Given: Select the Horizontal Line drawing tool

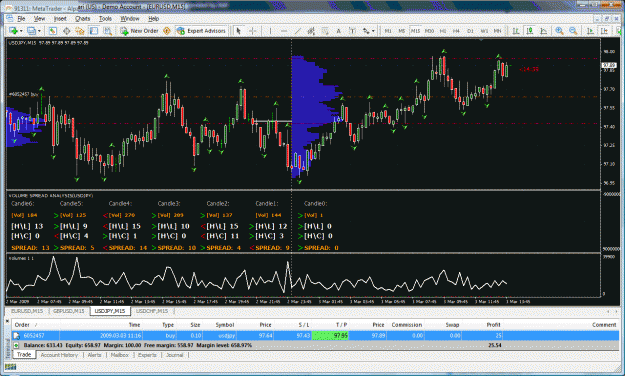Looking at the screenshot, I should point(284,31).
